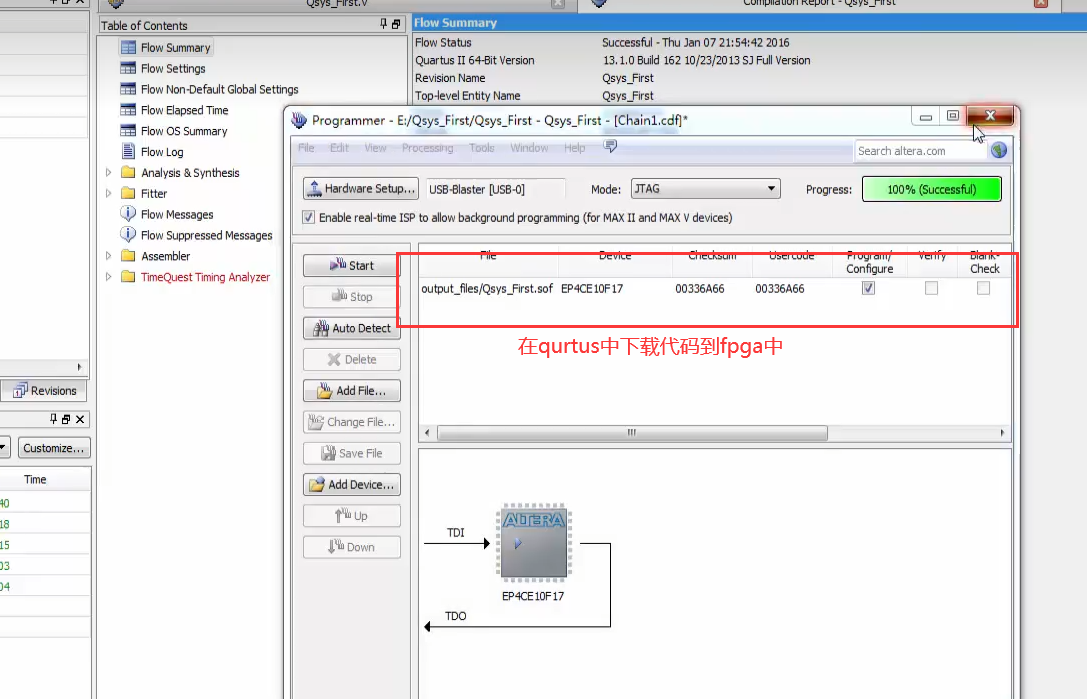The height and width of the screenshot is (699, 1087).
Task: Click TimeQuest Timing Analyzer folder icon
Action: tap(128, 277)
